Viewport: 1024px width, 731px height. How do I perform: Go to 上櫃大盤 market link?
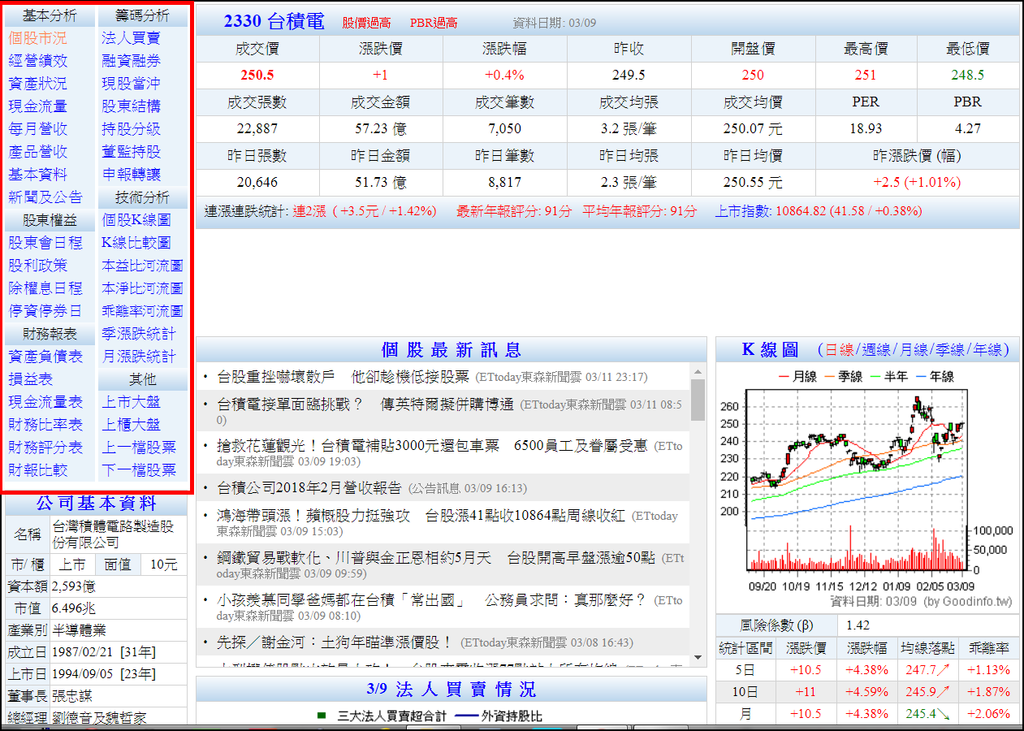[131, 425]
